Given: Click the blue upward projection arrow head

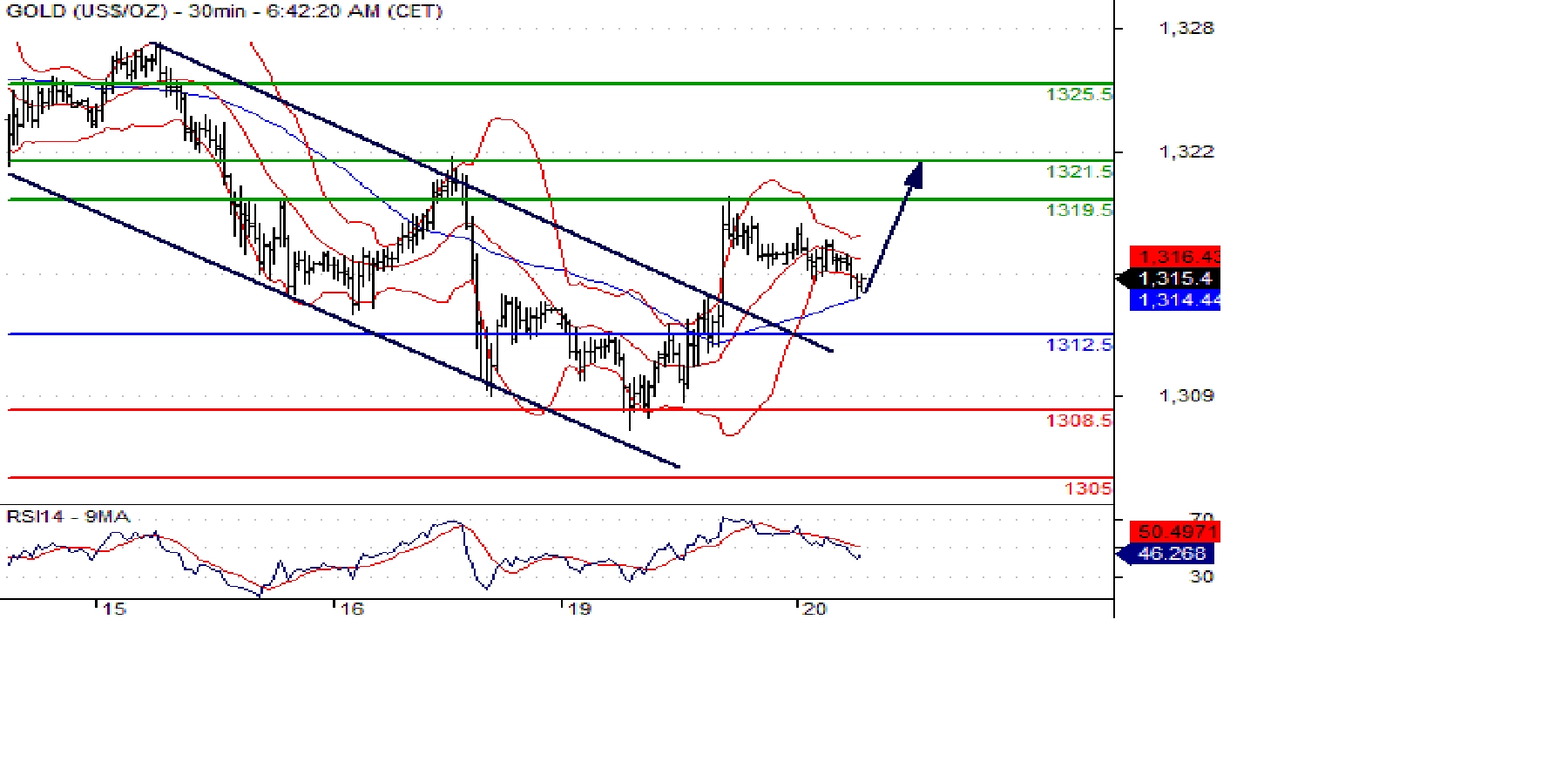Looking at the screenshot, I should pyautogui.click(x=914, y=174).
